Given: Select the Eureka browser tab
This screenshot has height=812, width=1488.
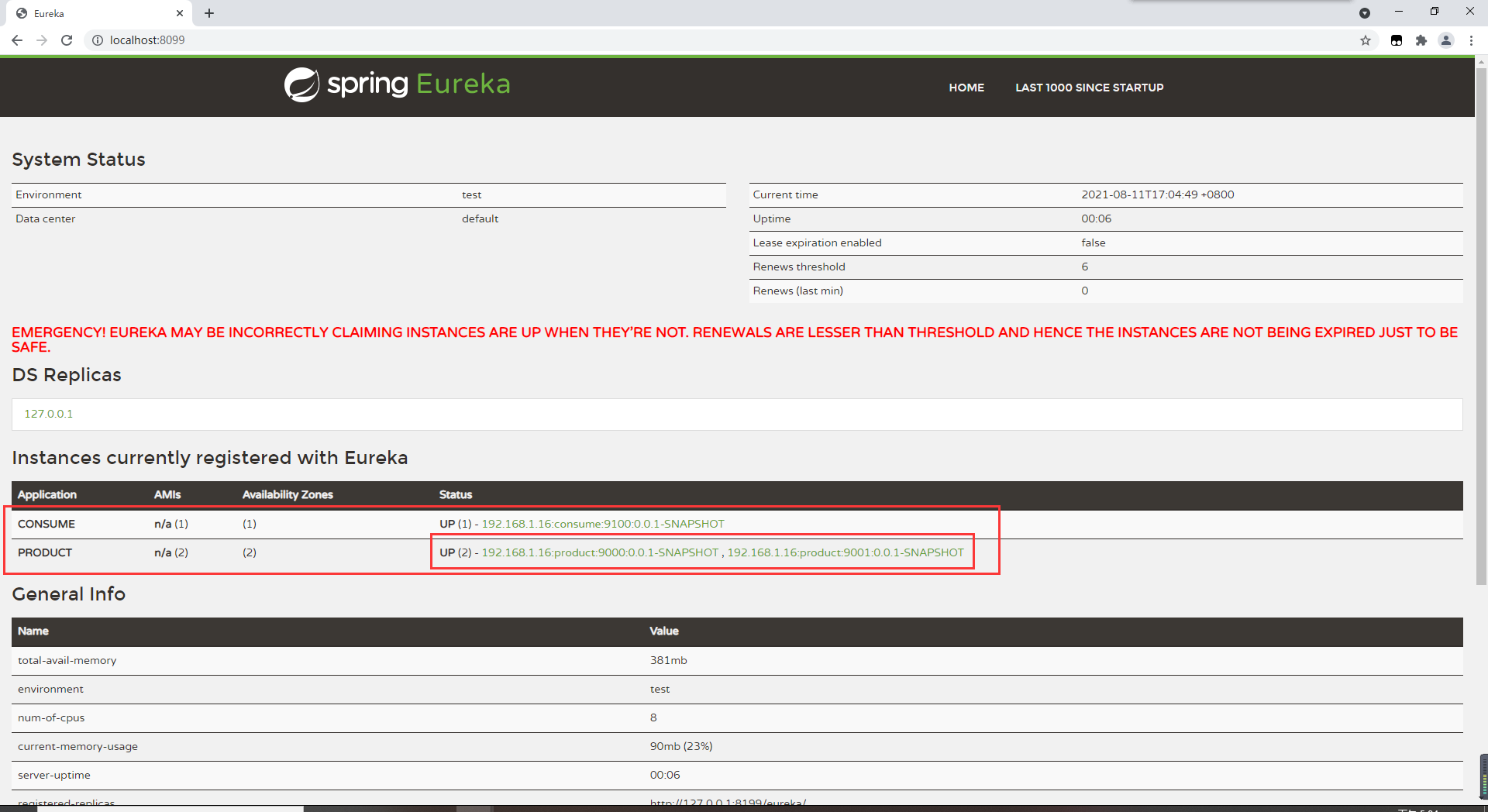Looking at the screenshot, I should [x=99, y=13].
